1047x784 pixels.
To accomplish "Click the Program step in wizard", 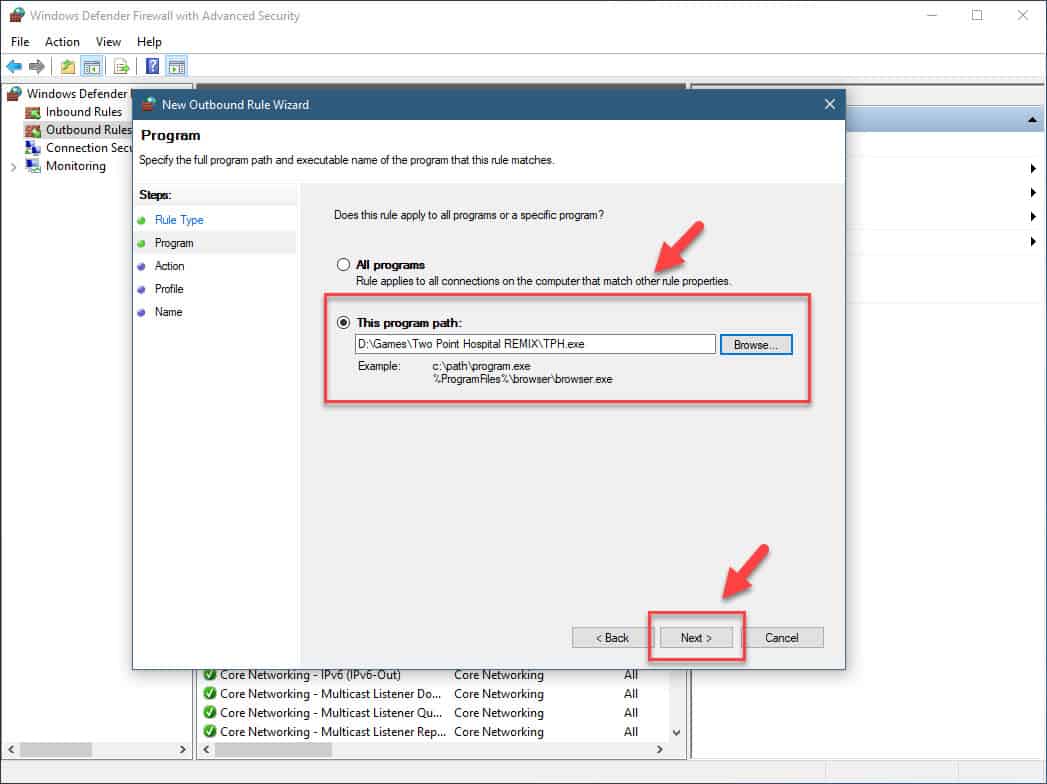I will pos(174,243).
